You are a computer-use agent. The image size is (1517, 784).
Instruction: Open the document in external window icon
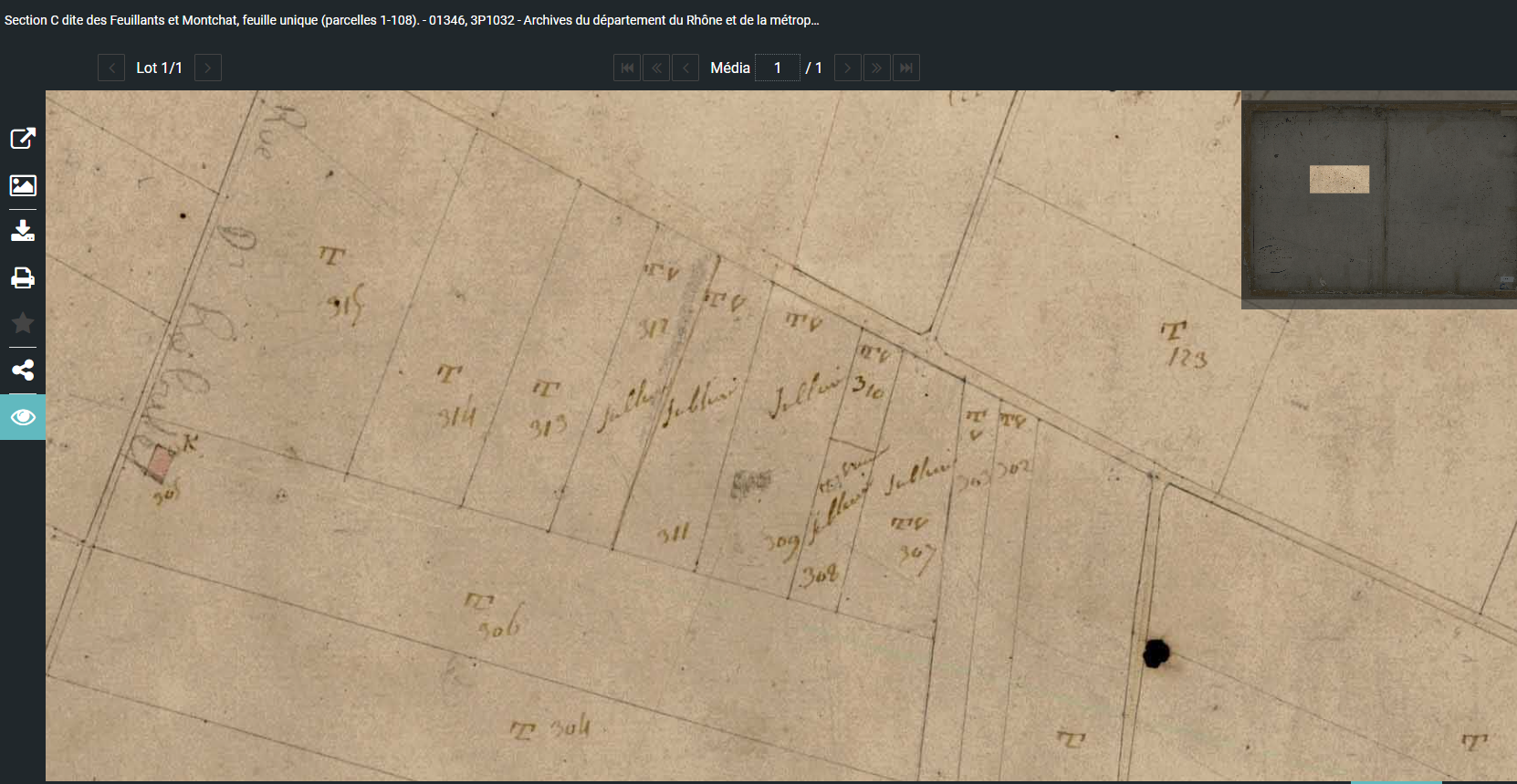click(x=23, y=139)
